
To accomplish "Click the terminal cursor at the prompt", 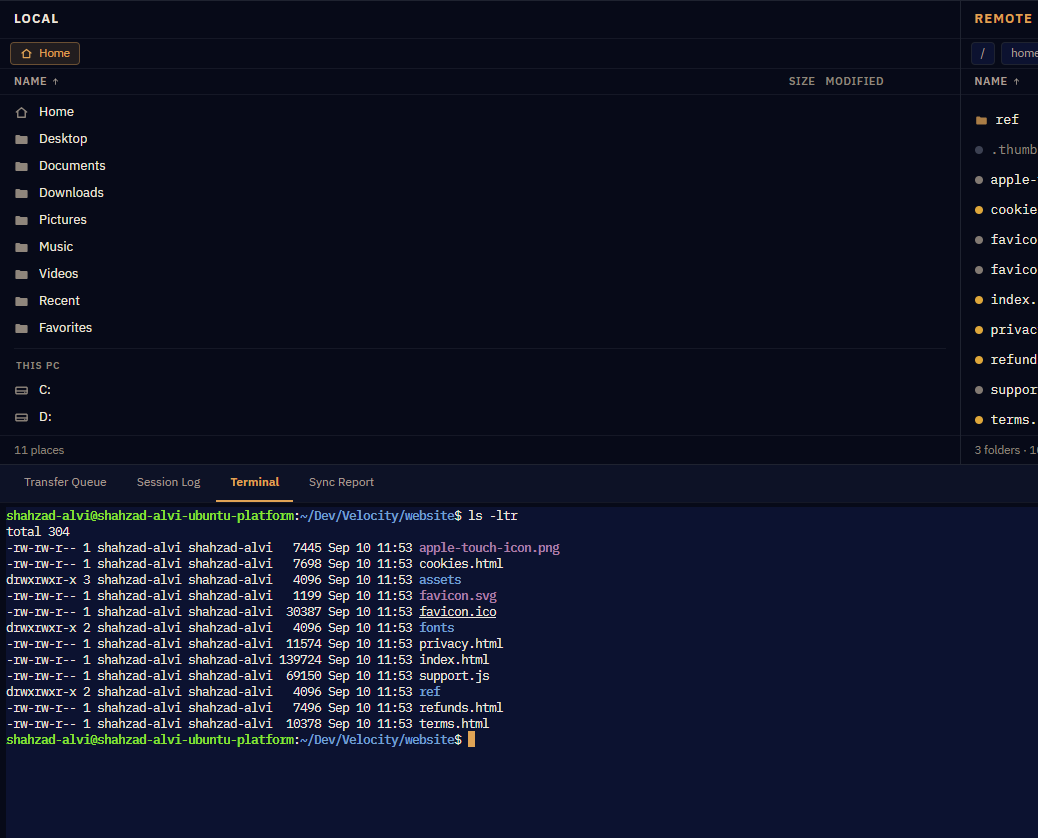I will pos(471,739).
